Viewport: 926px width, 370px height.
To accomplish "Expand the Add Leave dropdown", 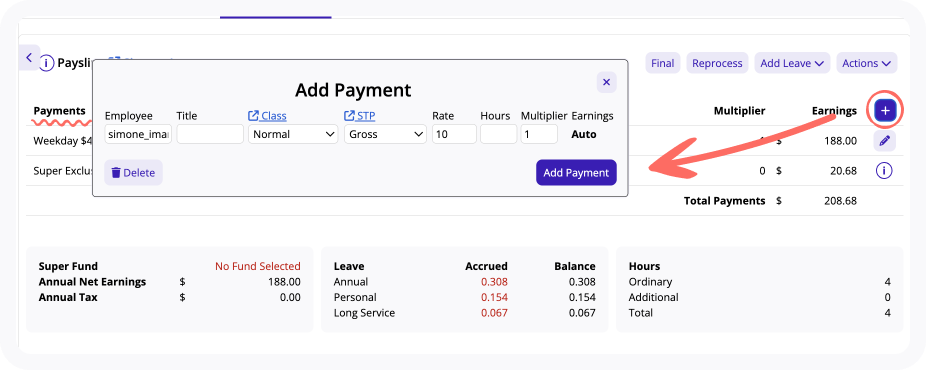I will 792,63.
